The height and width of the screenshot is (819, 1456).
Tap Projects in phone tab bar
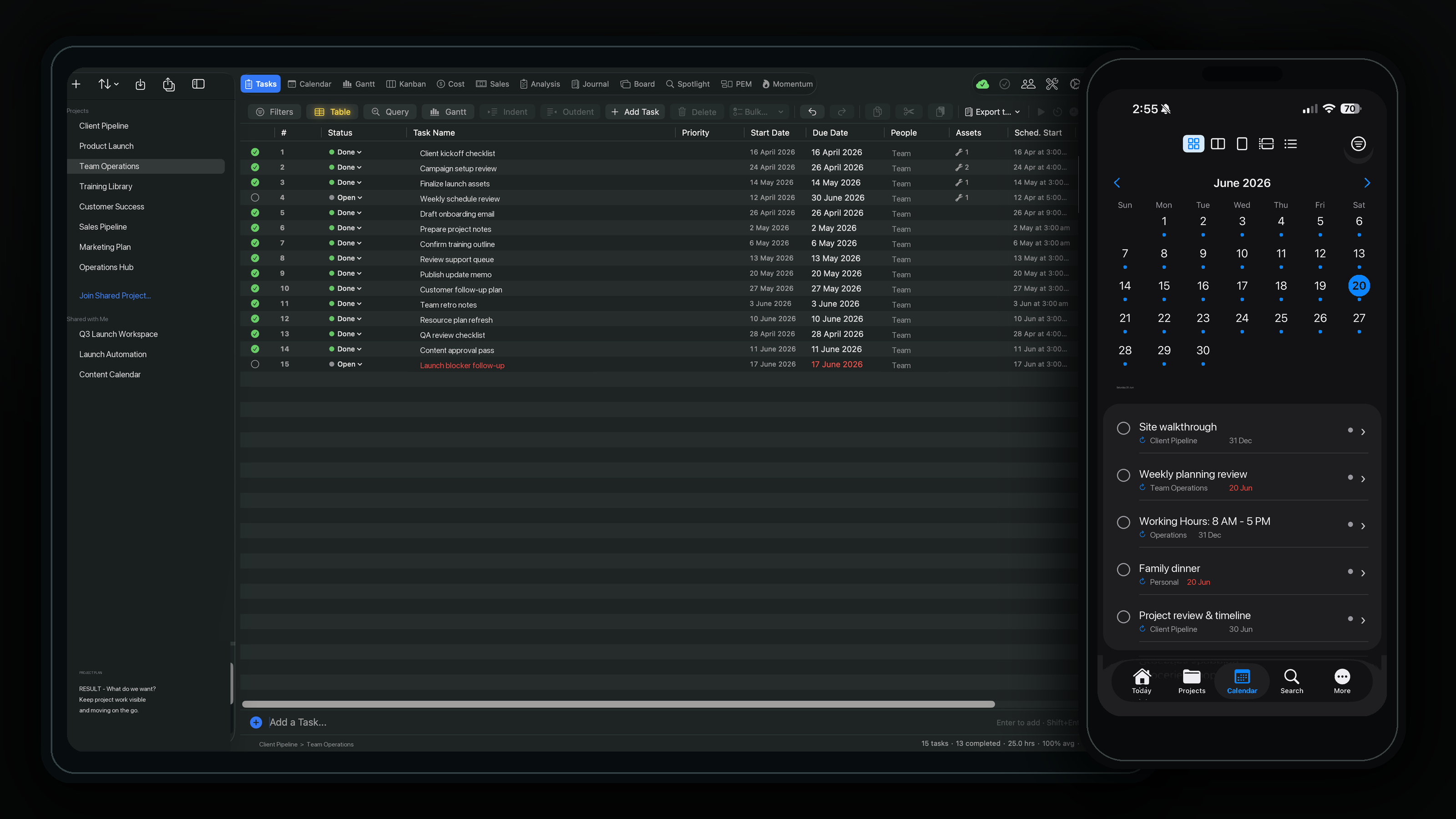[1192, 682]
